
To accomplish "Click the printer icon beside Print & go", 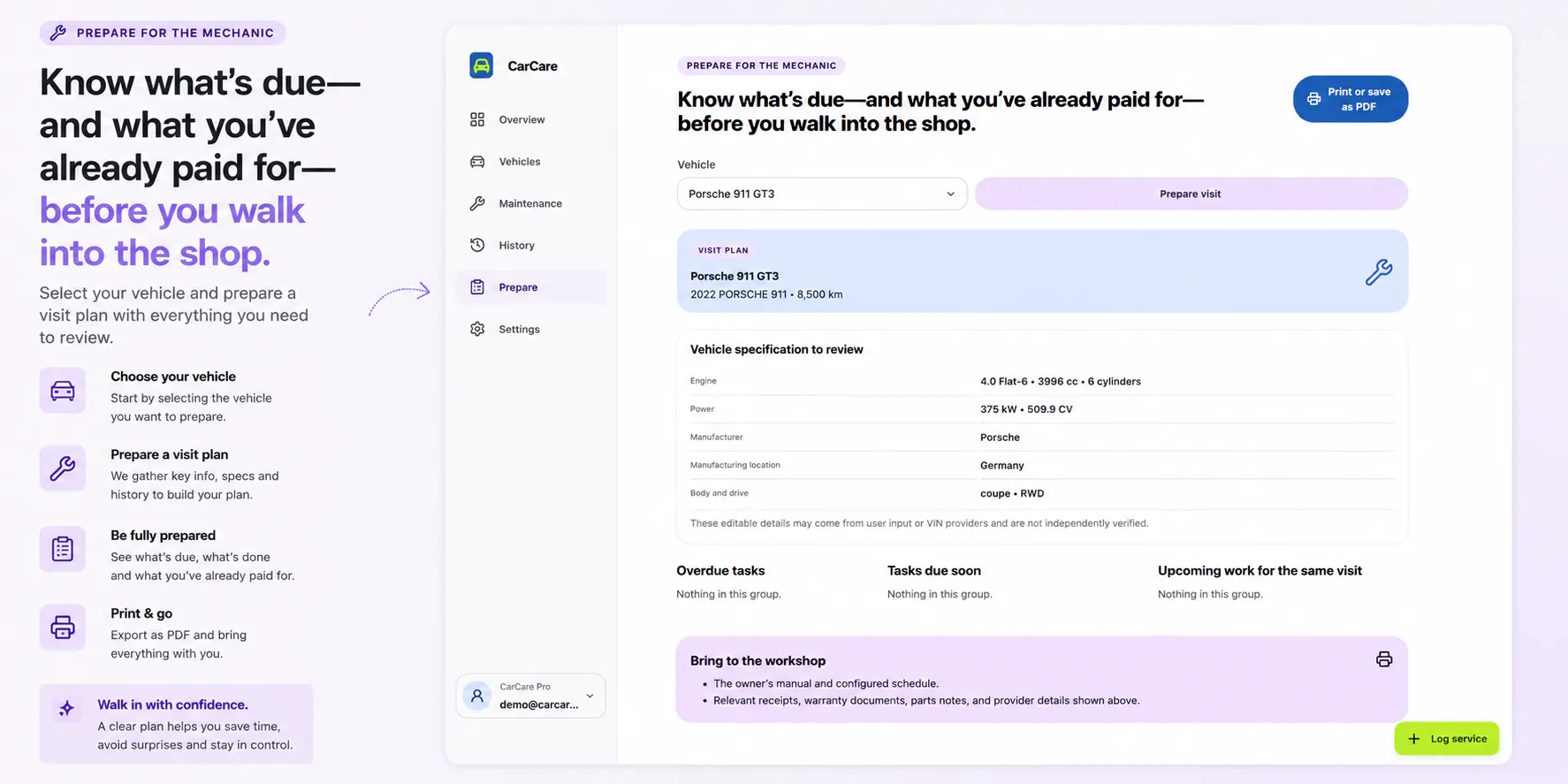I will click(x=63, y=628).
